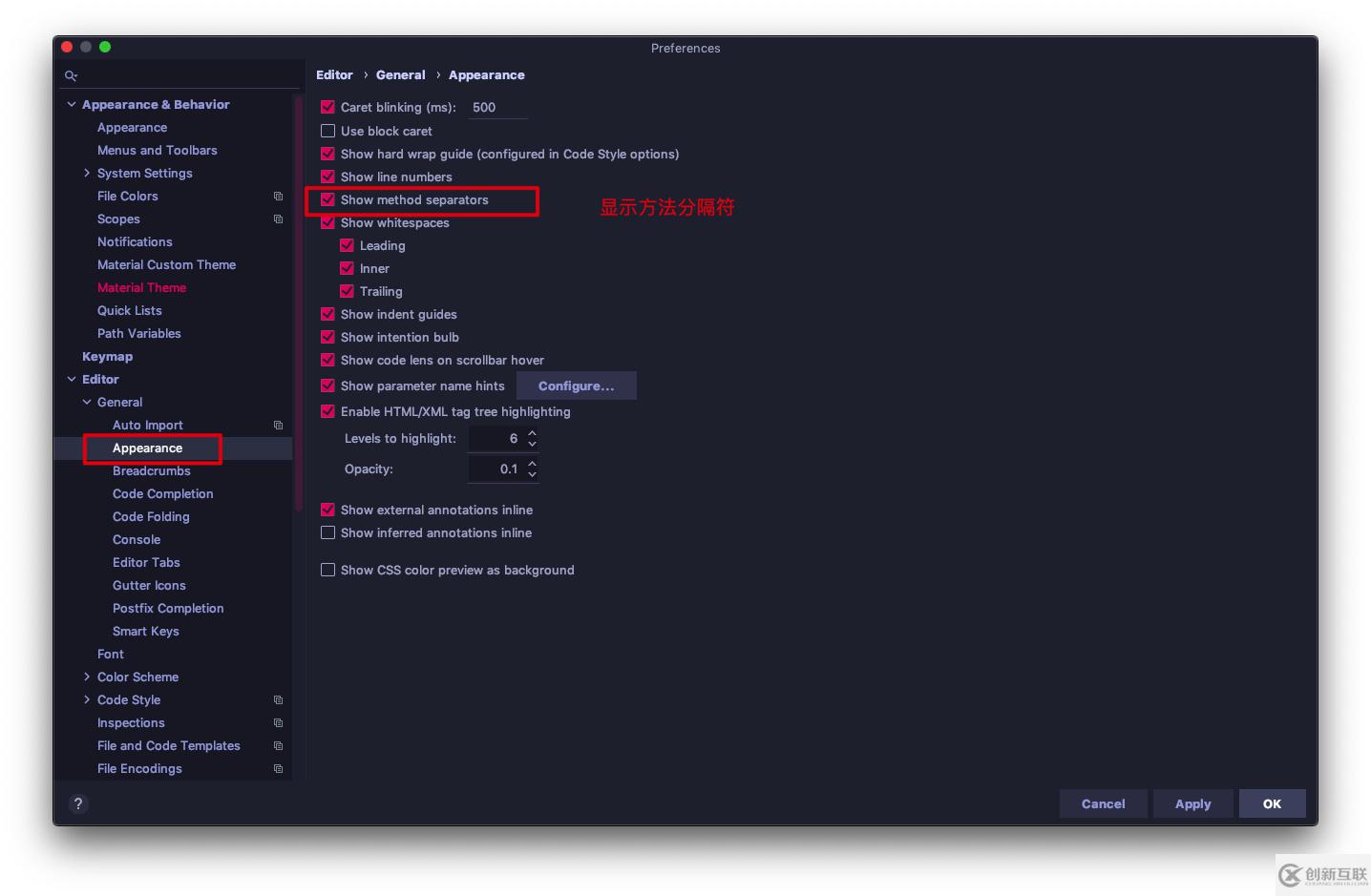This screenshot has height=896, width=1371.
Task: Collapse the General node arrow
Action: pyautogui.click(x=87, y=402)
